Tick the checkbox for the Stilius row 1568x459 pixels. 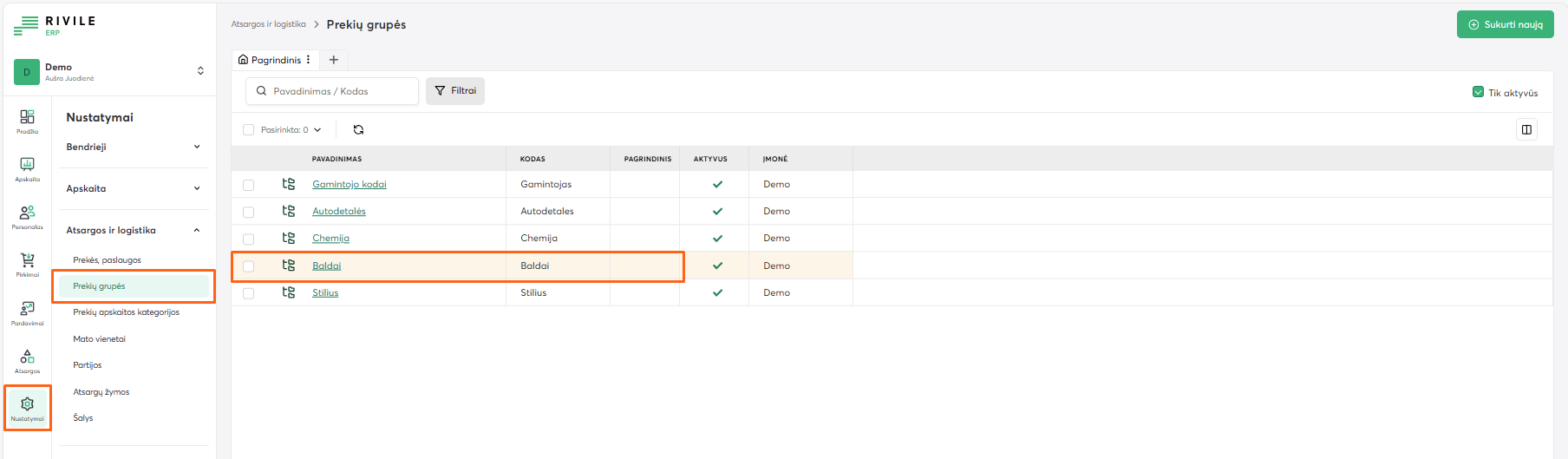tap(249, 293)
